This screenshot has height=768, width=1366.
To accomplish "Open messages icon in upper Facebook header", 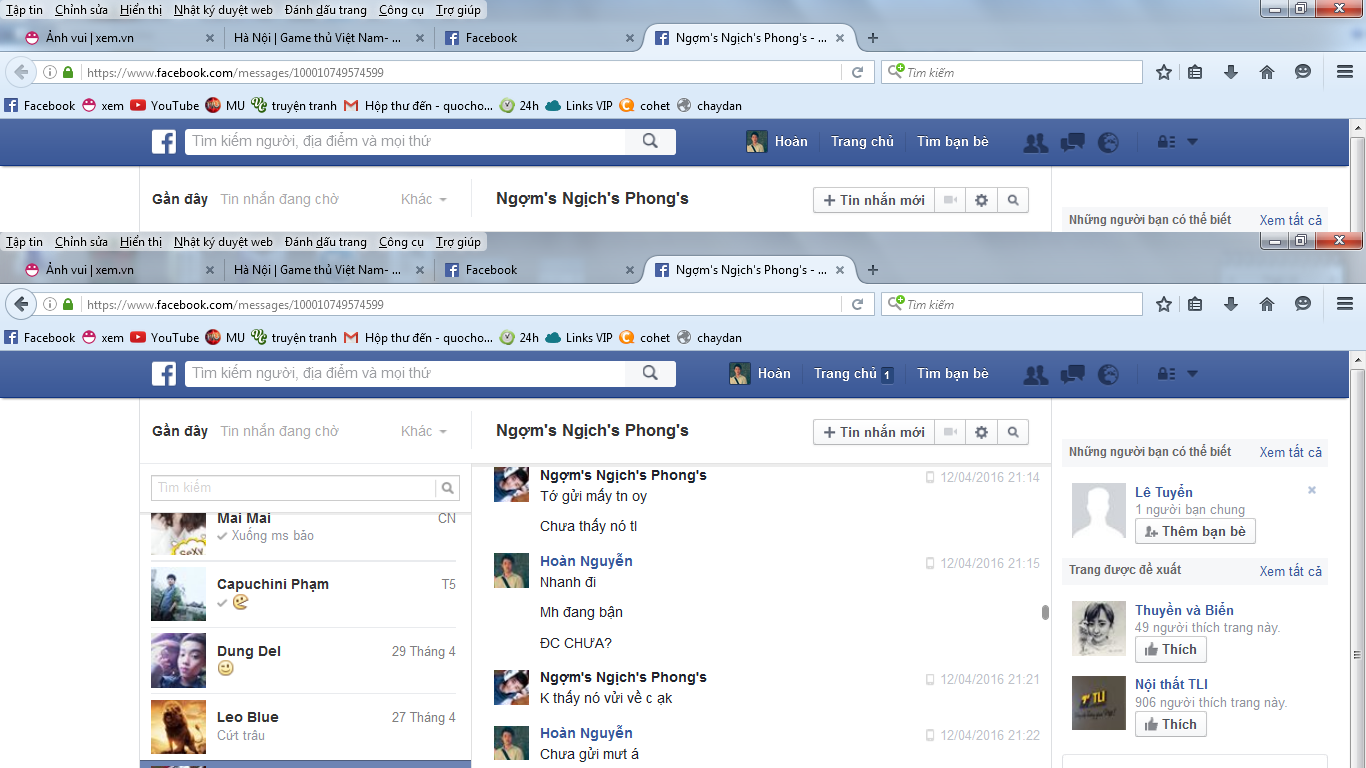I will (x=1072, y=142).
